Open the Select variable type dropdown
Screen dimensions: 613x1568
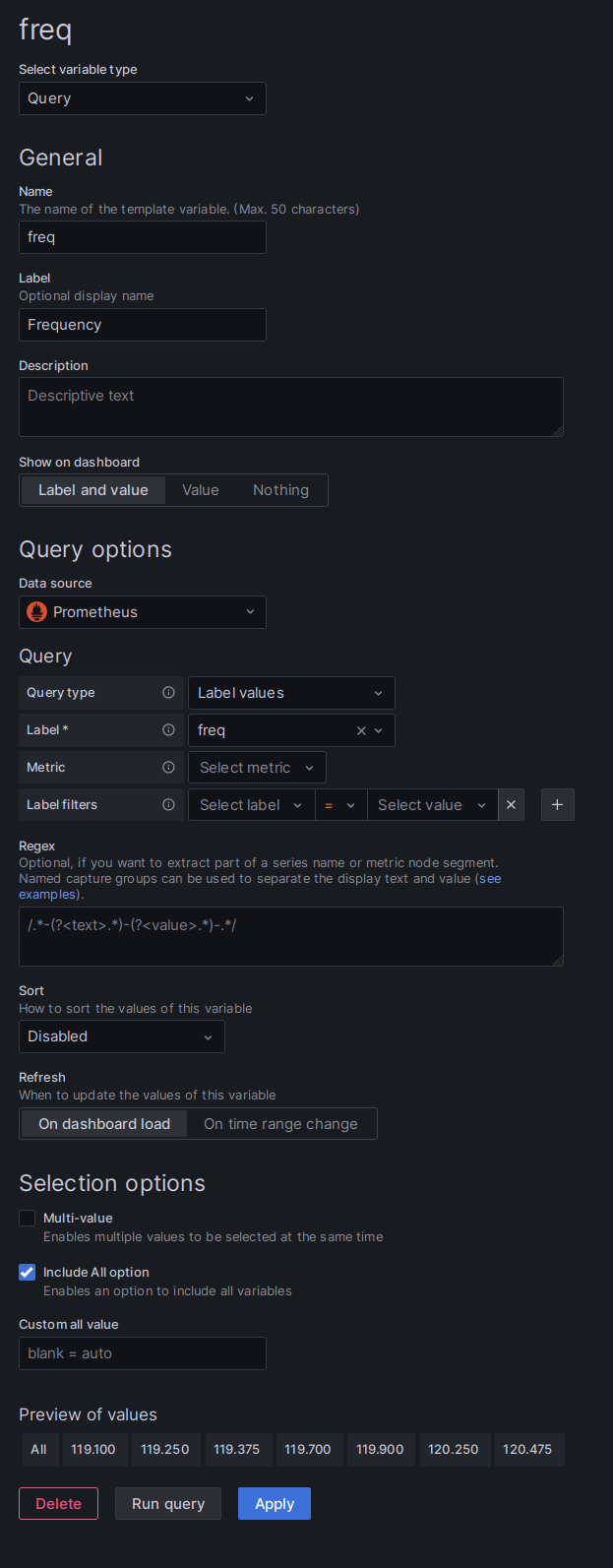[x=143, y=98]
